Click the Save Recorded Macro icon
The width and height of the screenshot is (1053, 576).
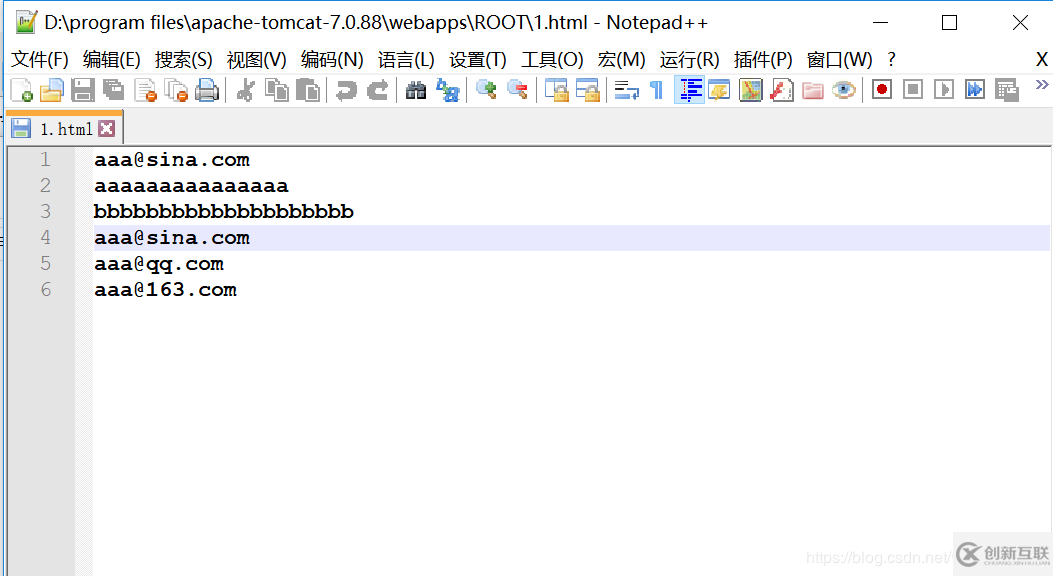coord(1007,89)
